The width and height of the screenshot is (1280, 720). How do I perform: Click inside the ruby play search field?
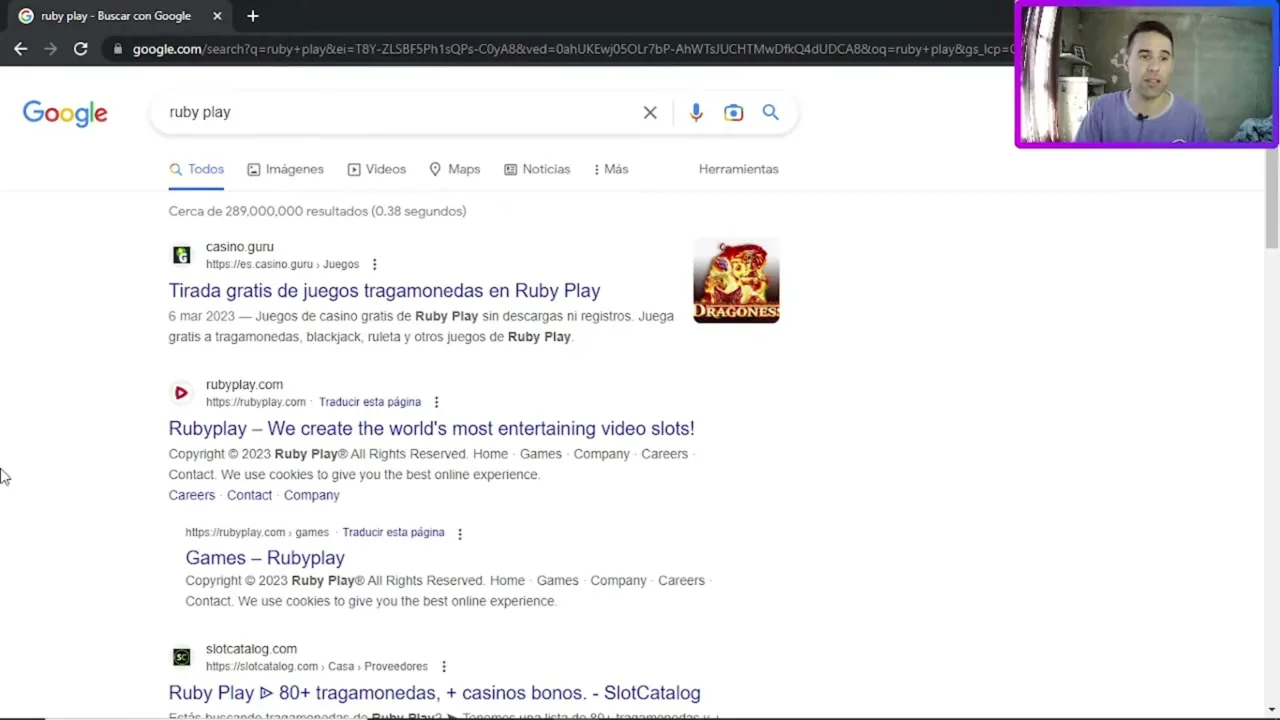coord(400,112)
